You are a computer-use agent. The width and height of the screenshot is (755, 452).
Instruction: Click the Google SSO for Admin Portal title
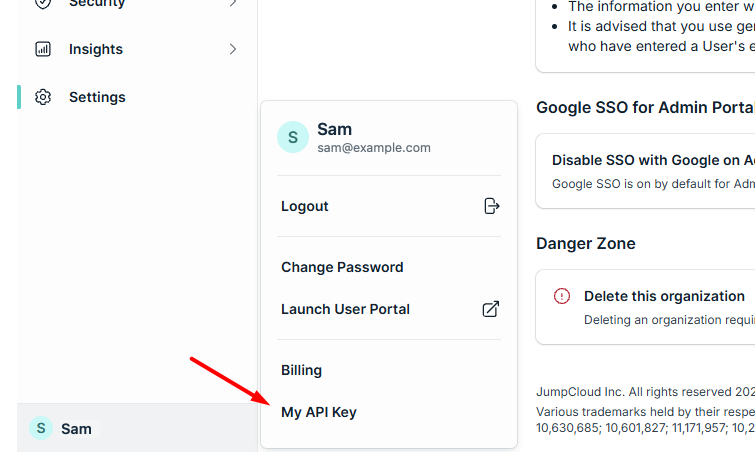tap(645, 107)
